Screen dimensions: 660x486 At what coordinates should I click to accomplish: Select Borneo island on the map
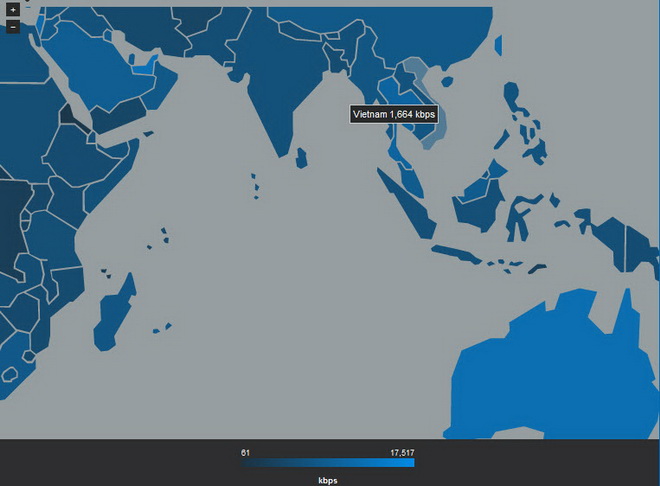478,200
